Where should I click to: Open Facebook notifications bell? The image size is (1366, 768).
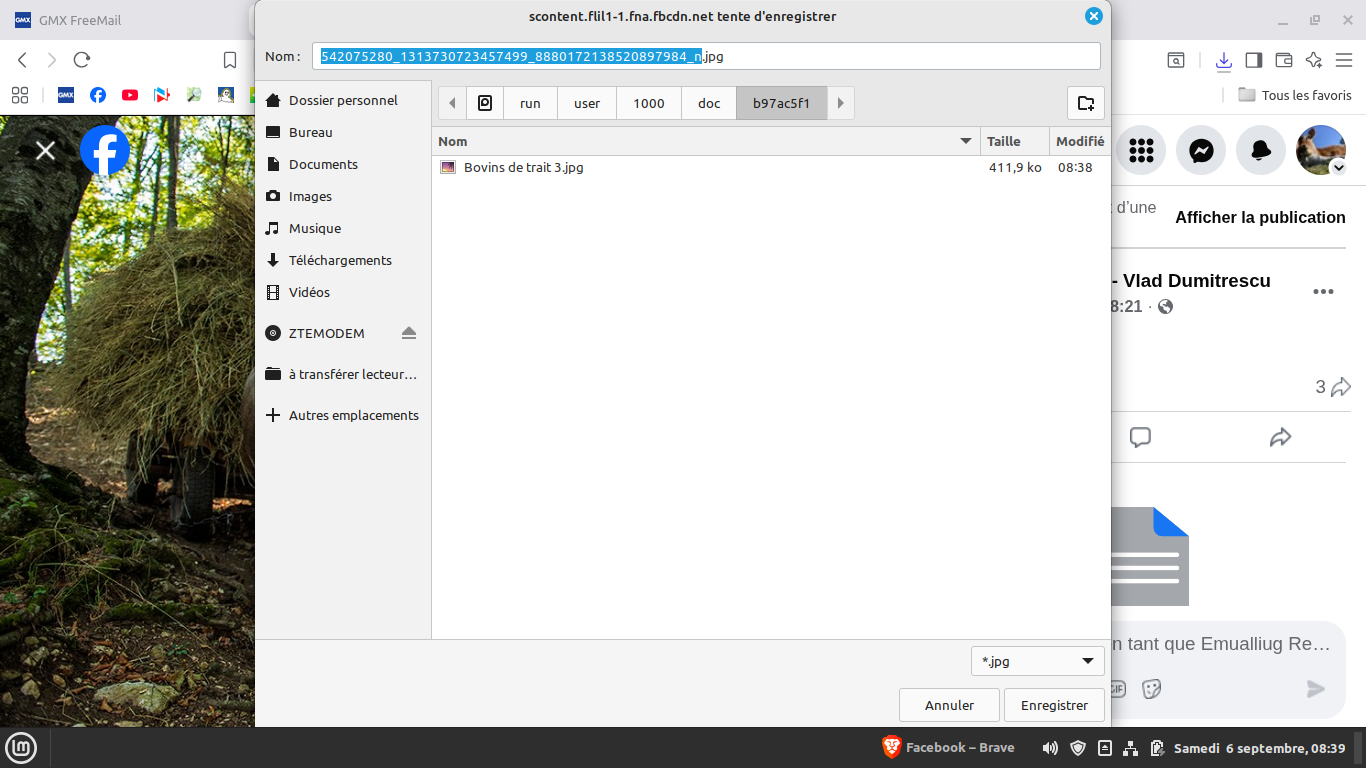1261,150
